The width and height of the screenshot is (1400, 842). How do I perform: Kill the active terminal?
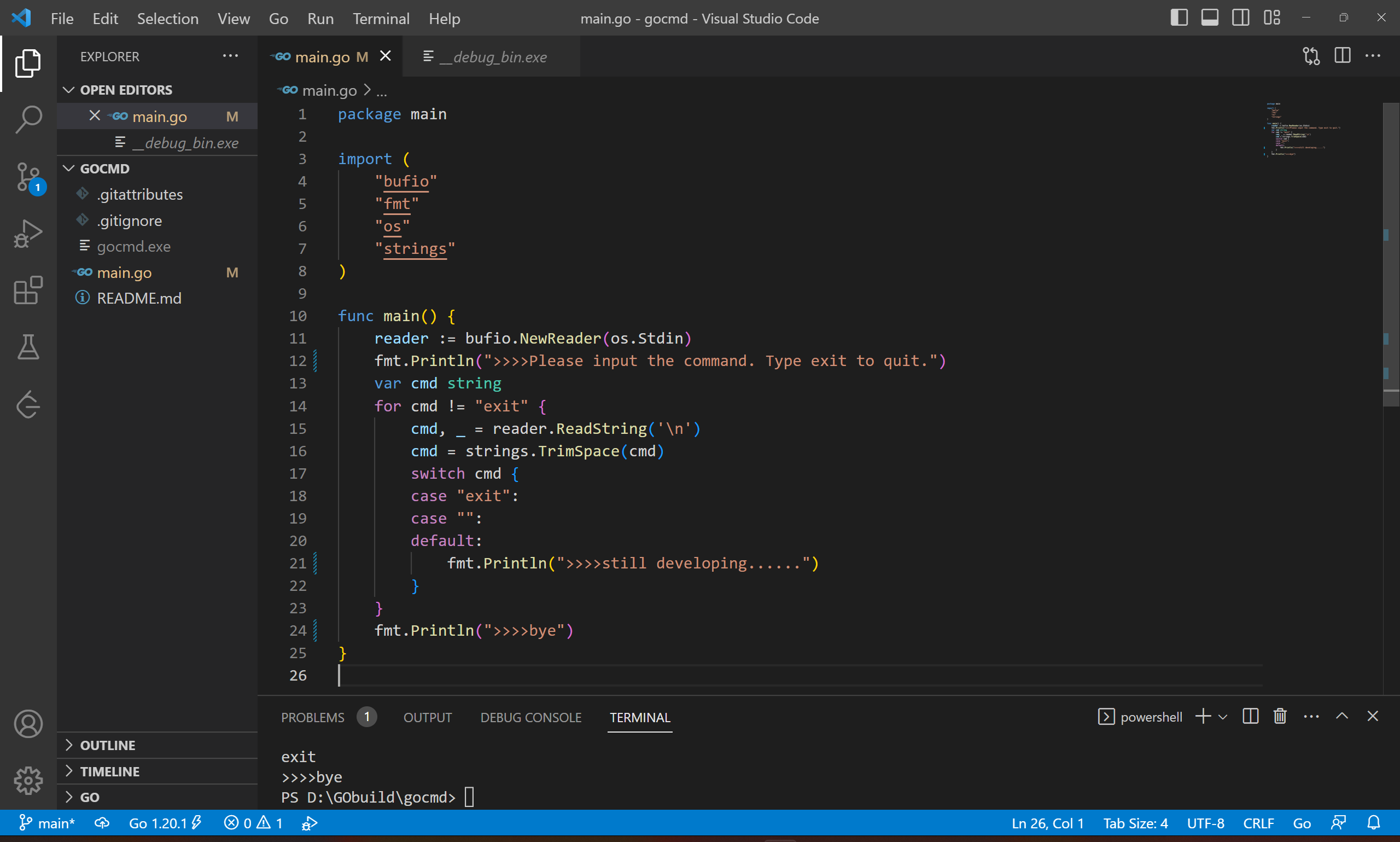1279,716
